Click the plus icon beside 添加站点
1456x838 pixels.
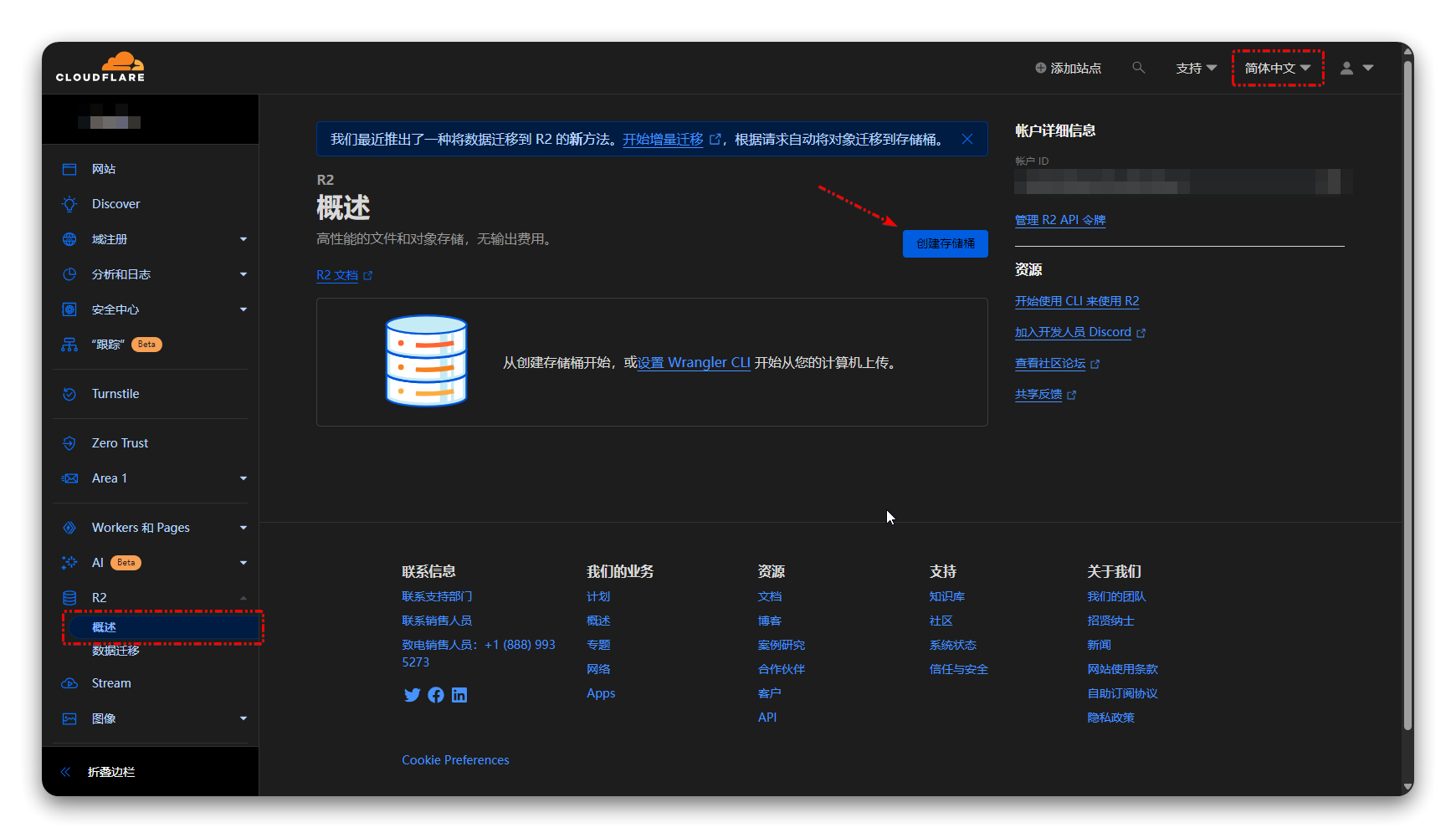[x=1040, y=68]
